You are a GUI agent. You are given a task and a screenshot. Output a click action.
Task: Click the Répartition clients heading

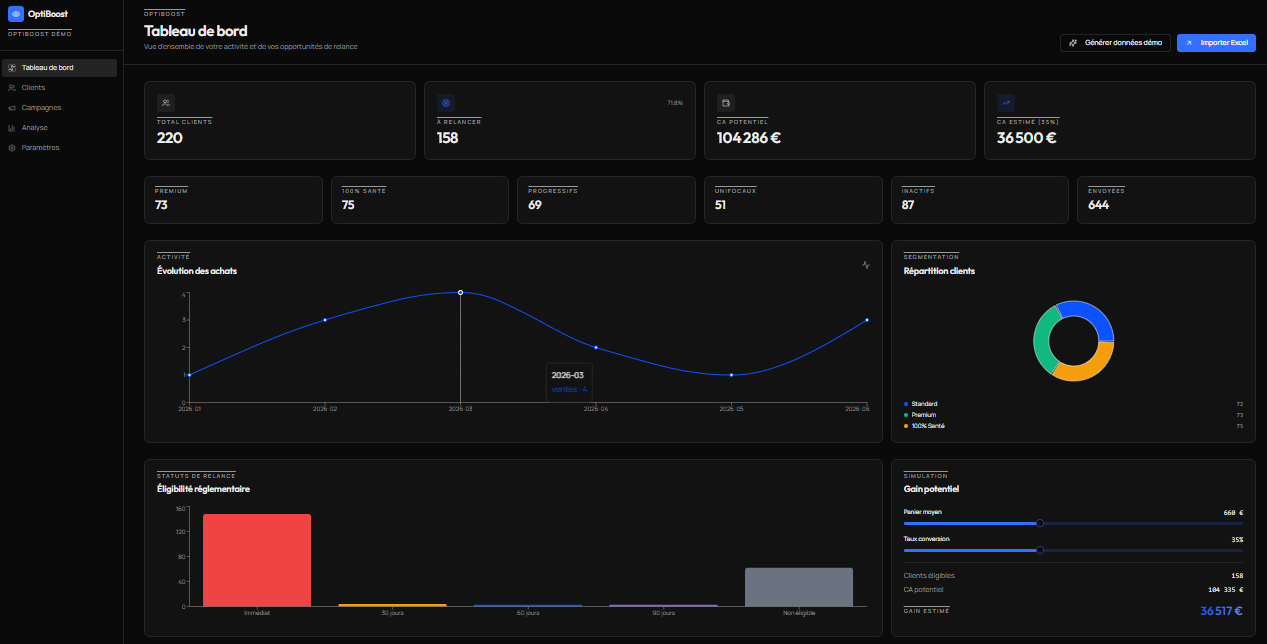[939, 271]
